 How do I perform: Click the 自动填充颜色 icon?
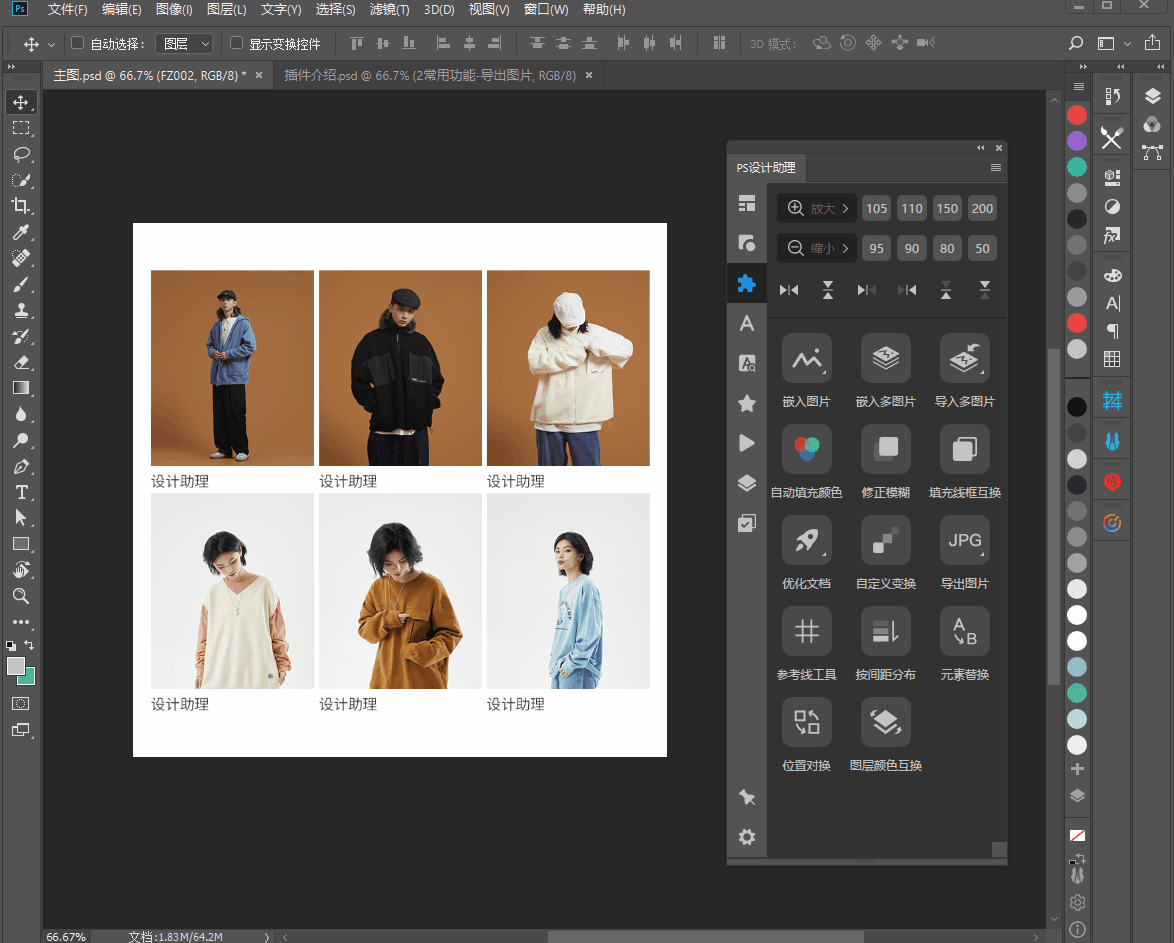806,449
